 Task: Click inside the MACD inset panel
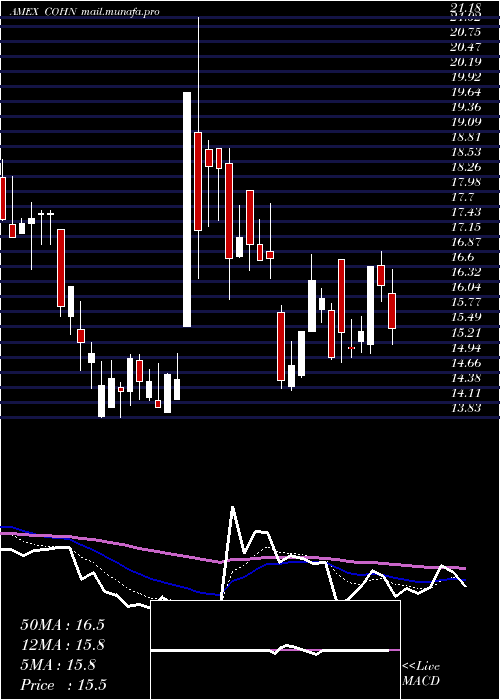click(x=275, y=650)
